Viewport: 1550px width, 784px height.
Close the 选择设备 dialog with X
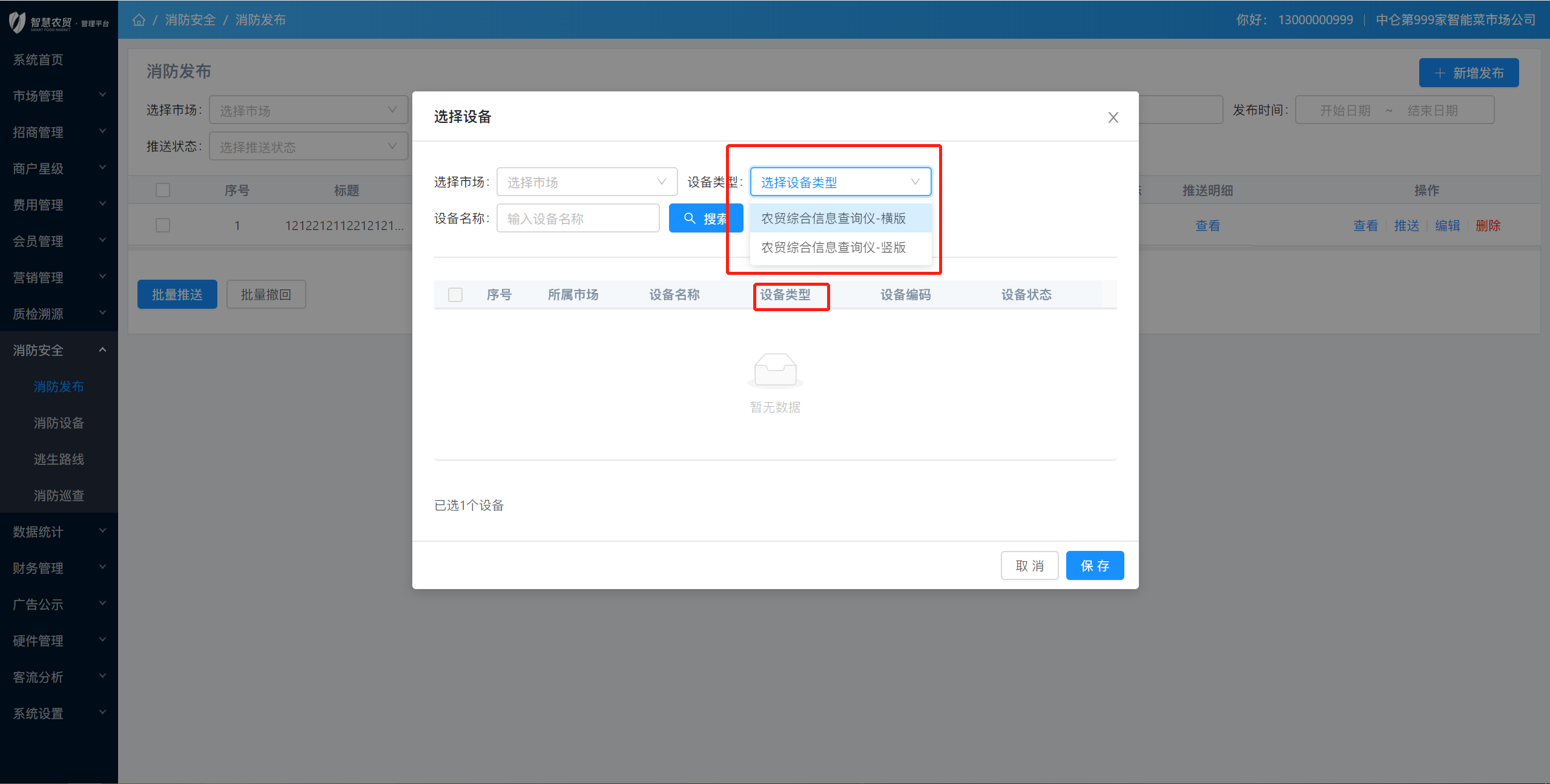click(1113, 117)
